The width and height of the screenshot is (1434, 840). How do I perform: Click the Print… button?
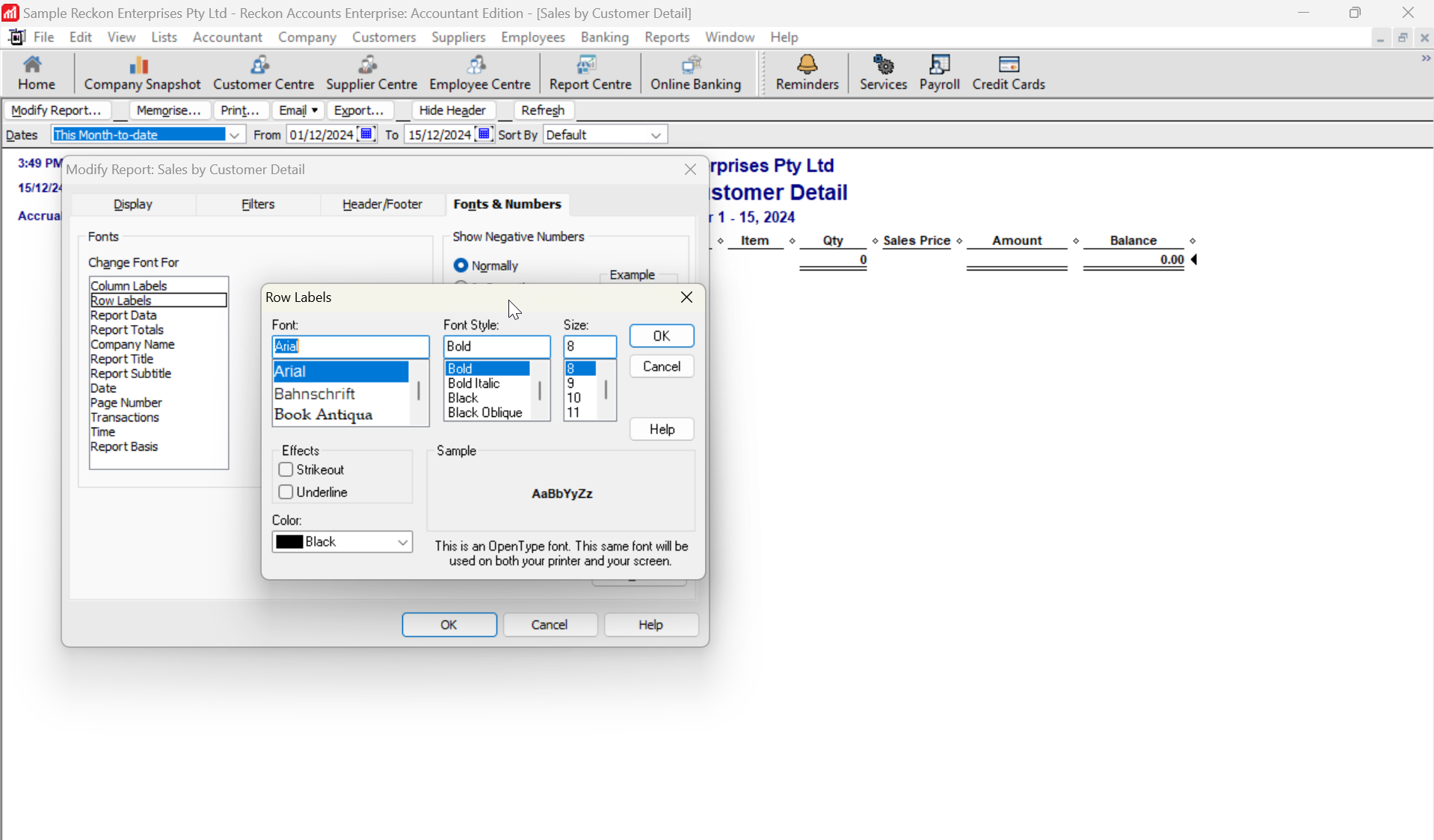click(240, 110)
